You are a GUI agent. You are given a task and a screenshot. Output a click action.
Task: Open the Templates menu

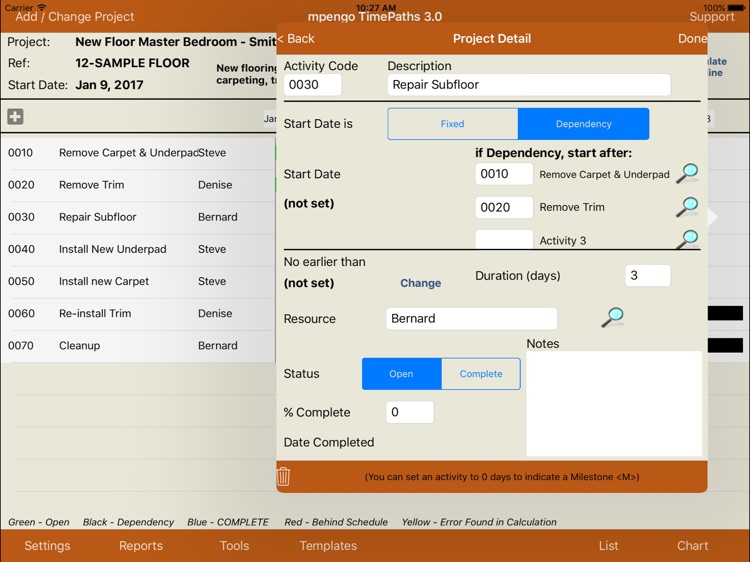[x=328, y=546]
